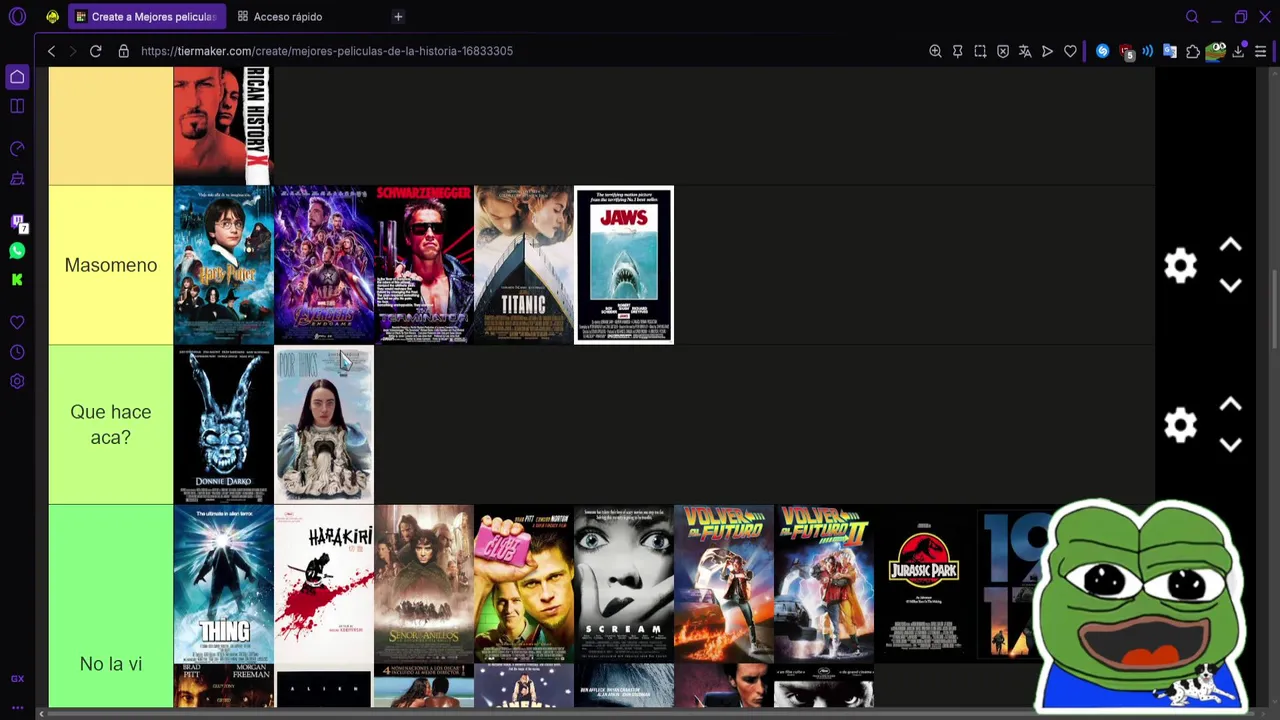
Task: Open the split-screen workspaces sidebar icon
Action: pyautogui.click(x=17, y=106)
